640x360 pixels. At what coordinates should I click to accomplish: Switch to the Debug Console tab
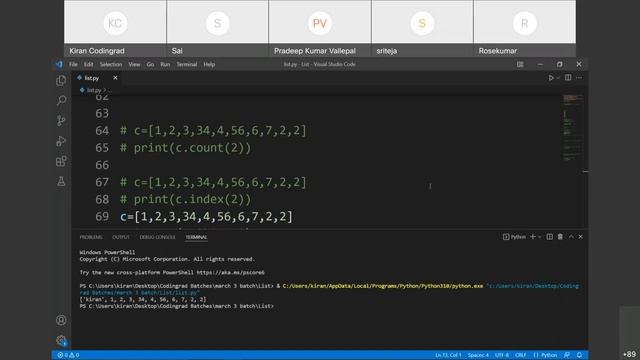(157, 237)
